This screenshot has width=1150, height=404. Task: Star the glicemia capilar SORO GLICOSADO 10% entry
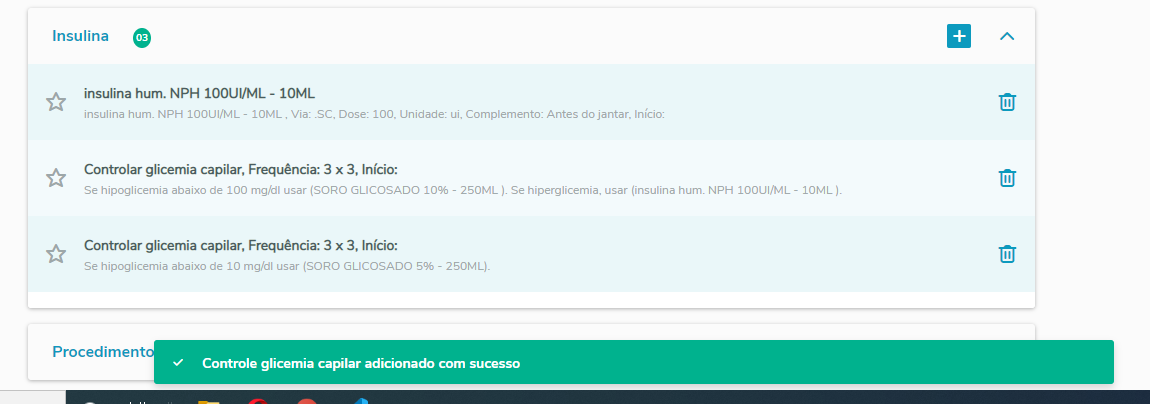click(x=56, y=178)
